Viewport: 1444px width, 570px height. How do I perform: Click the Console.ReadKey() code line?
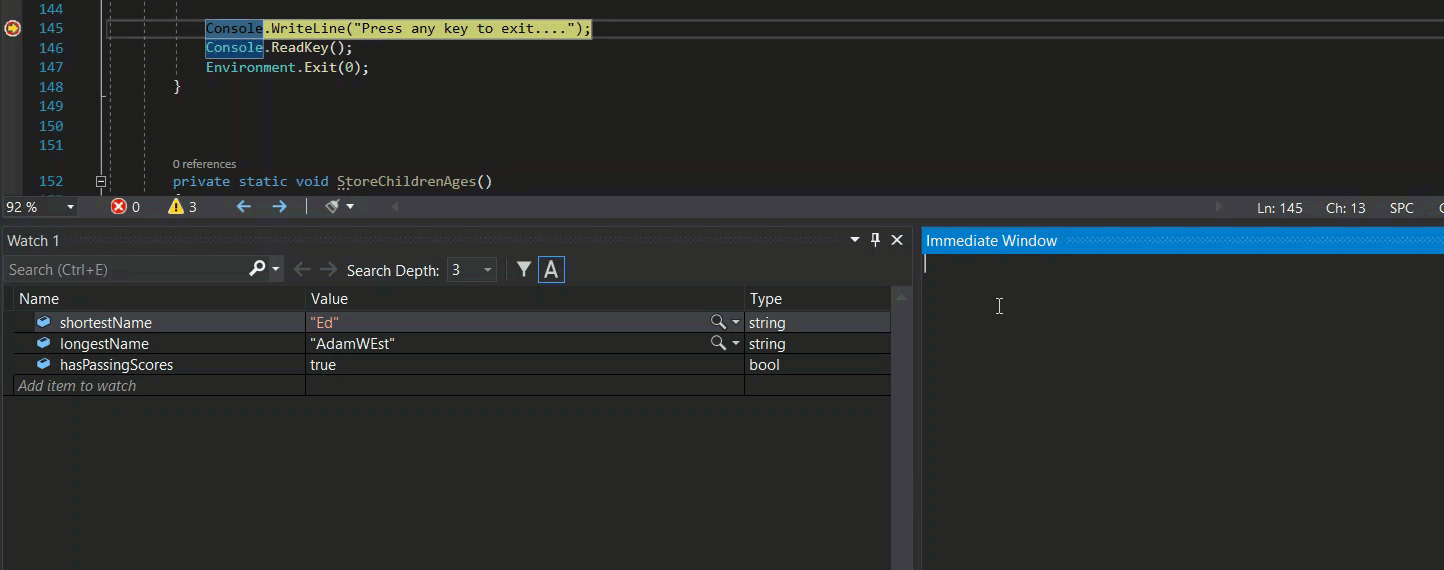point(279,48)
